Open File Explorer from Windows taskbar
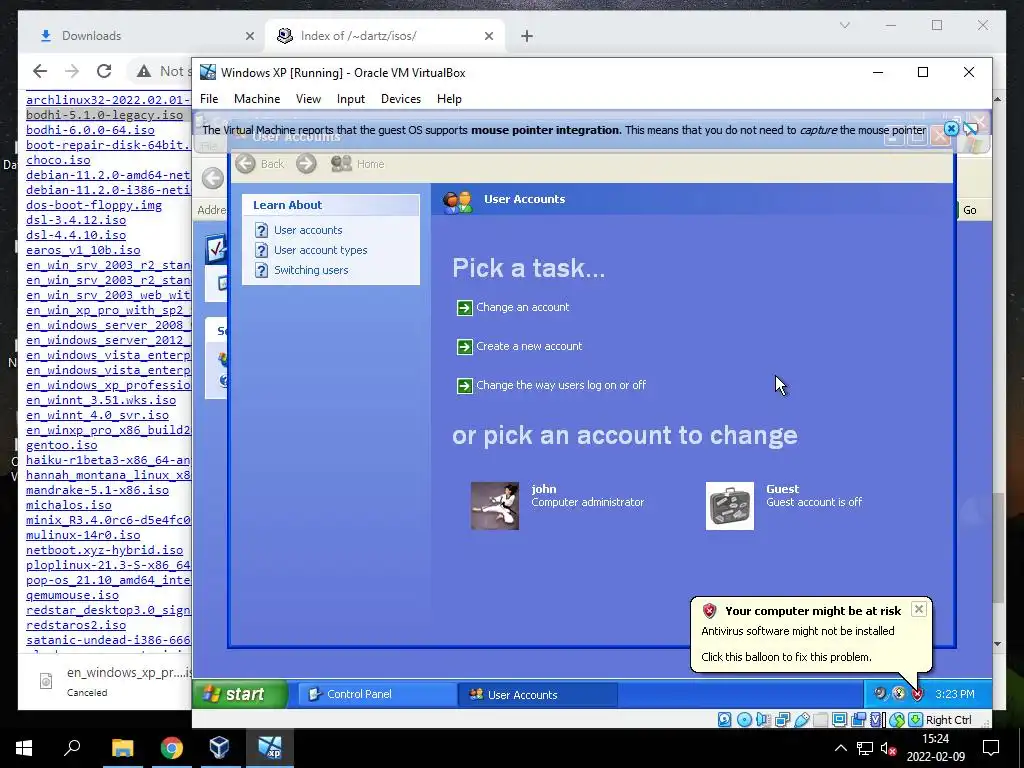 [122, 748]
